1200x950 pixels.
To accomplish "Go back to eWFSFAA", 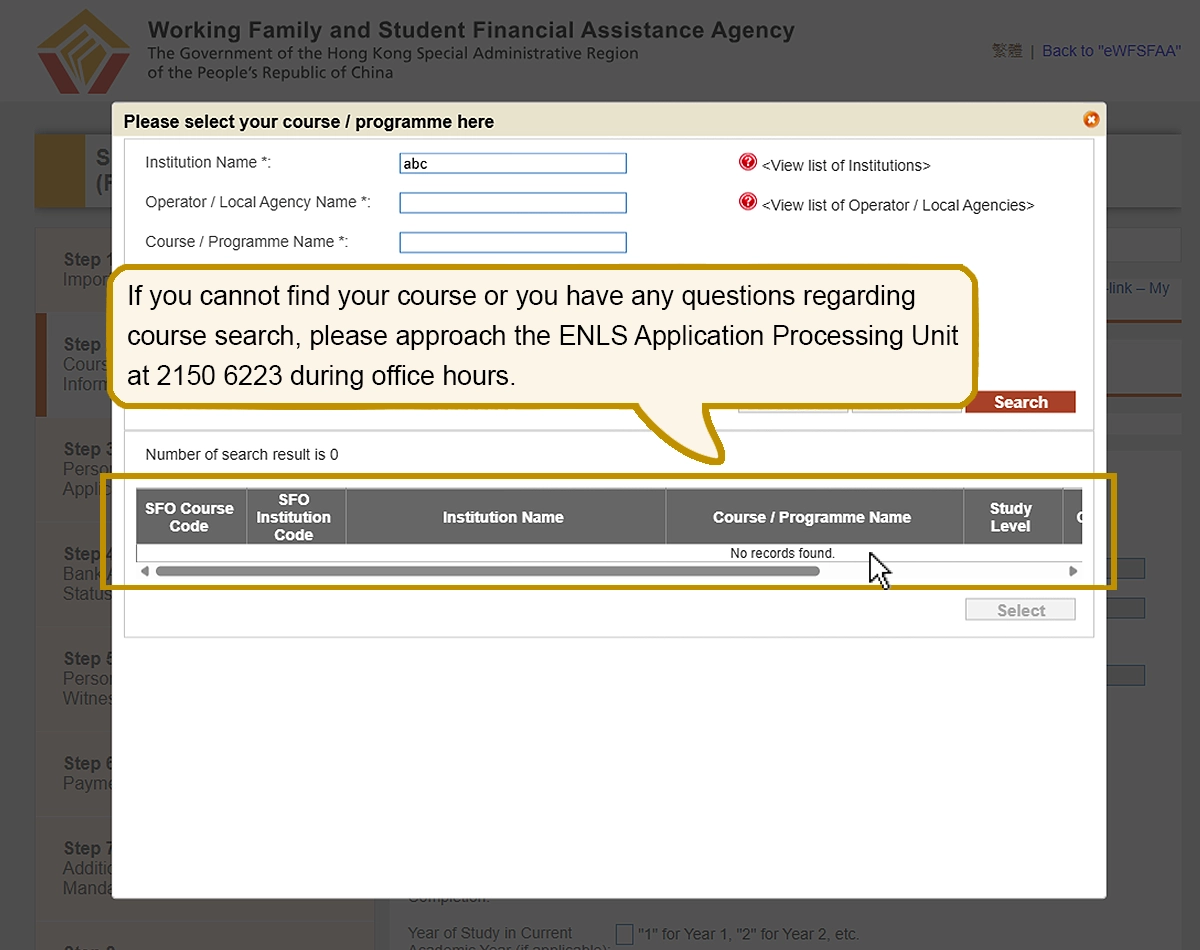I will pyautogui.click(x=1111, y=51).
